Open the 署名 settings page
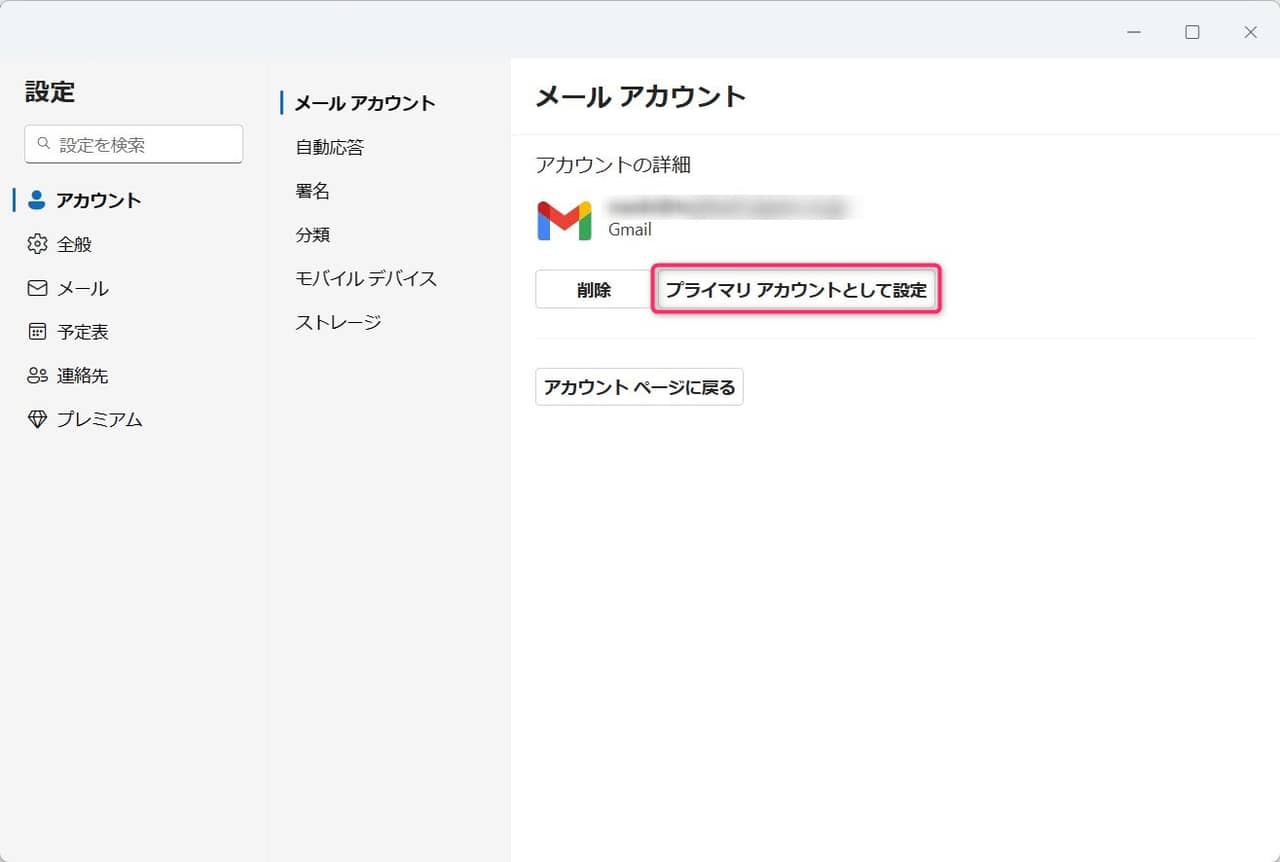 click(312, 191)
